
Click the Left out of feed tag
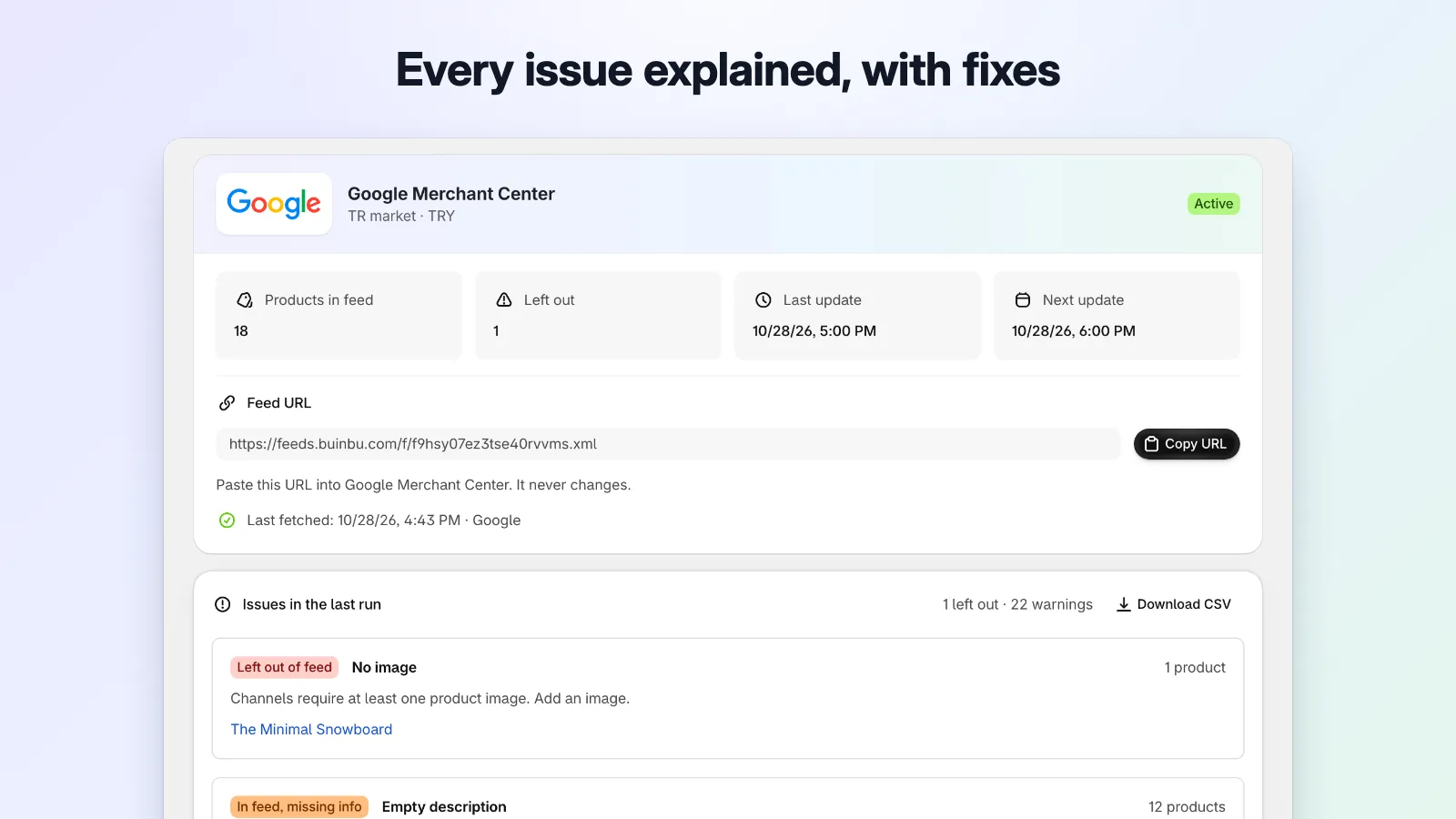[x=285, y=667]
